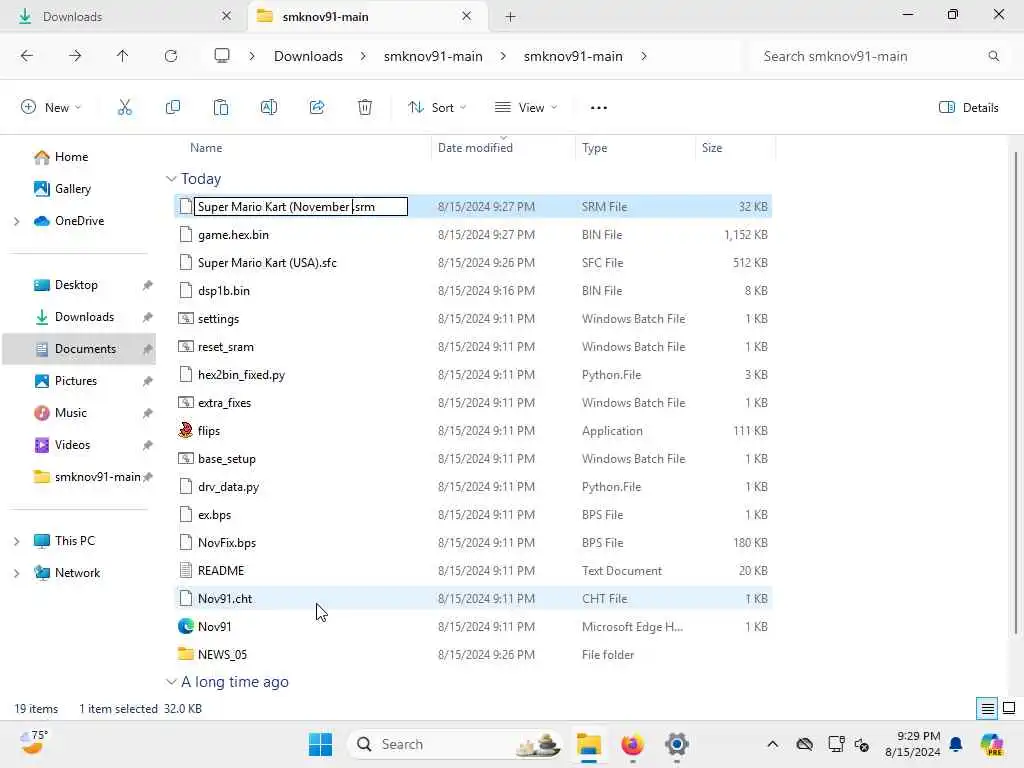Click the Rename icon in toolbar
Screen dimensions: 1024x768
click(x=268, y=108)
